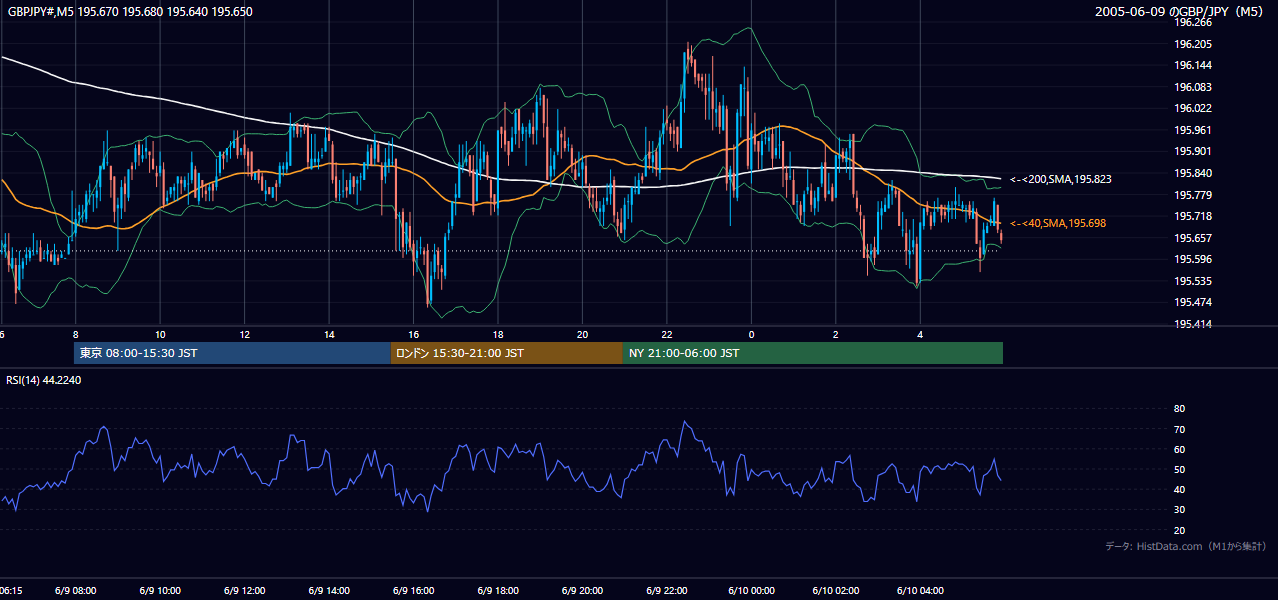Click the 6/9 16:00 date axis label

[413, 590]
